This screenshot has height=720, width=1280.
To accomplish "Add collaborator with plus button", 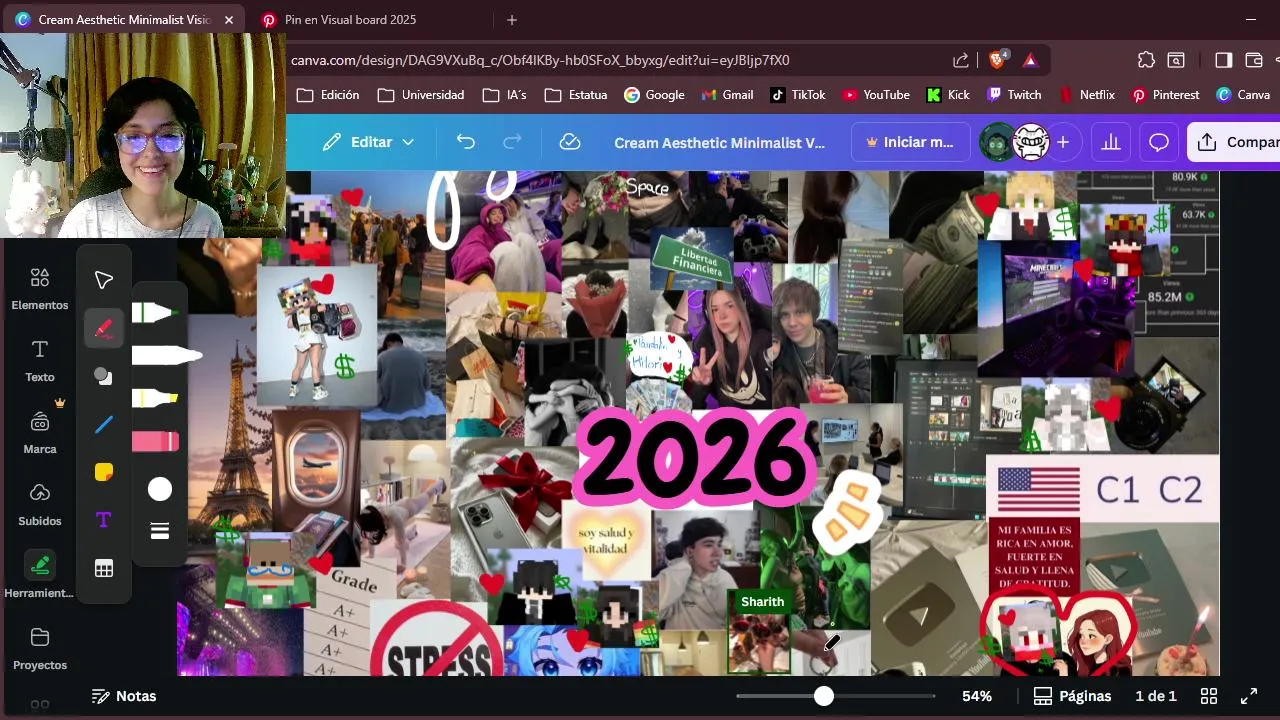I will click(1063, 142).
